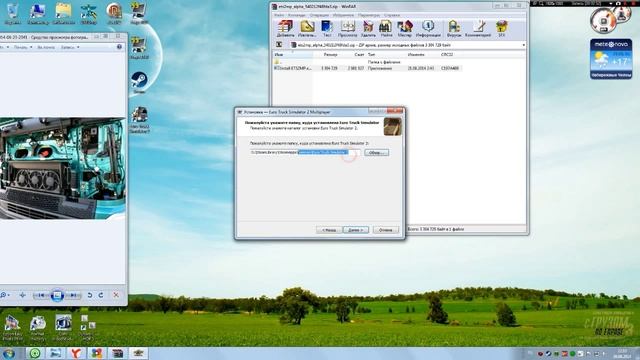Click WinRAR Wizard (Мастер) toolbar icon
The image size is (640, 360).
[404, 29]
